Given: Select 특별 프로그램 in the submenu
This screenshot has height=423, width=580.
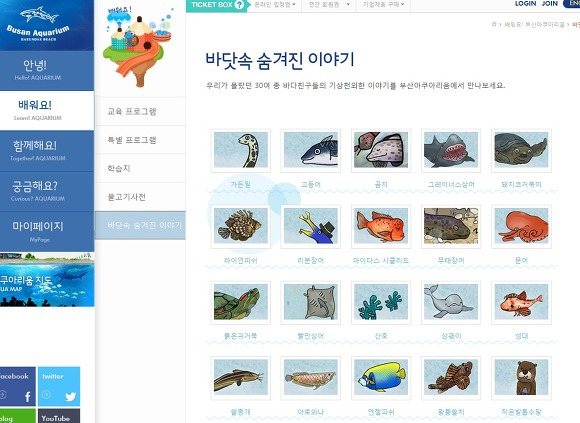Looking at the screenshot, I should tap(140, 140).
